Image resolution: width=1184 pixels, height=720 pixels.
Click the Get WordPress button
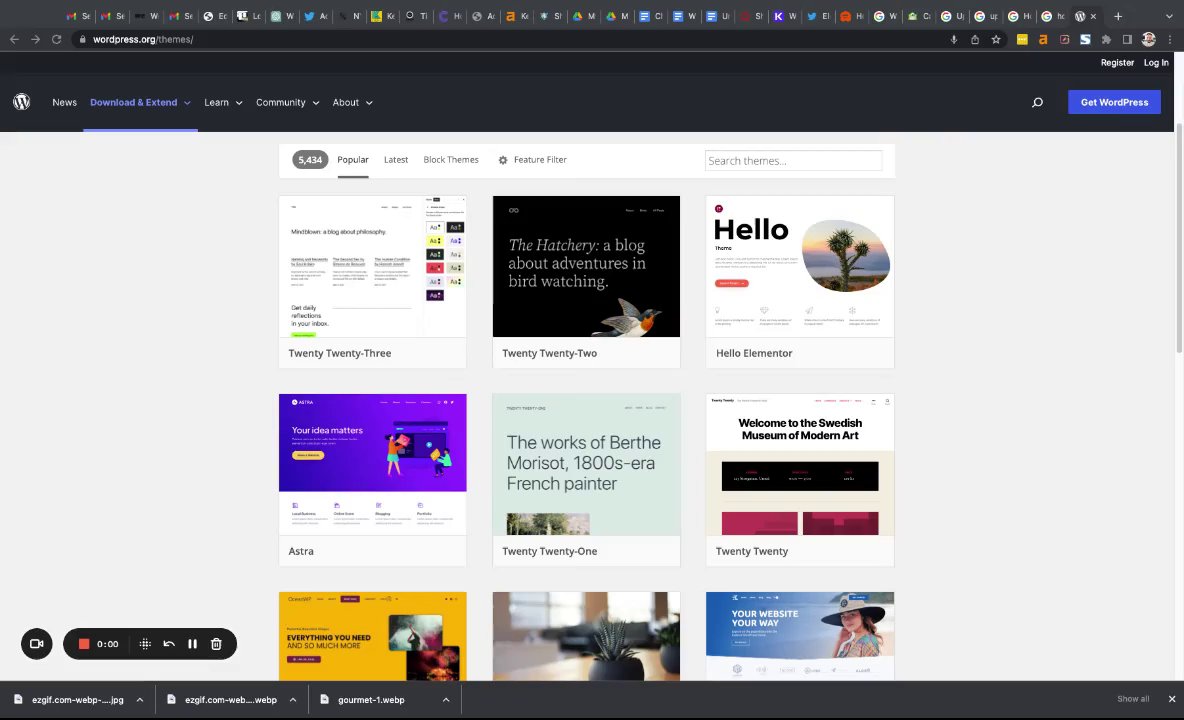pos(1115,103)
